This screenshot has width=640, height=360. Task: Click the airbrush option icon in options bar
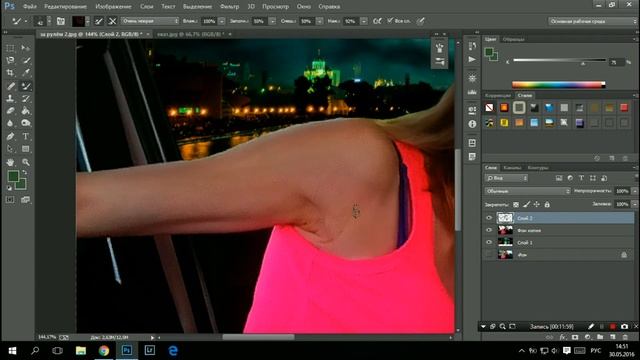377,21
